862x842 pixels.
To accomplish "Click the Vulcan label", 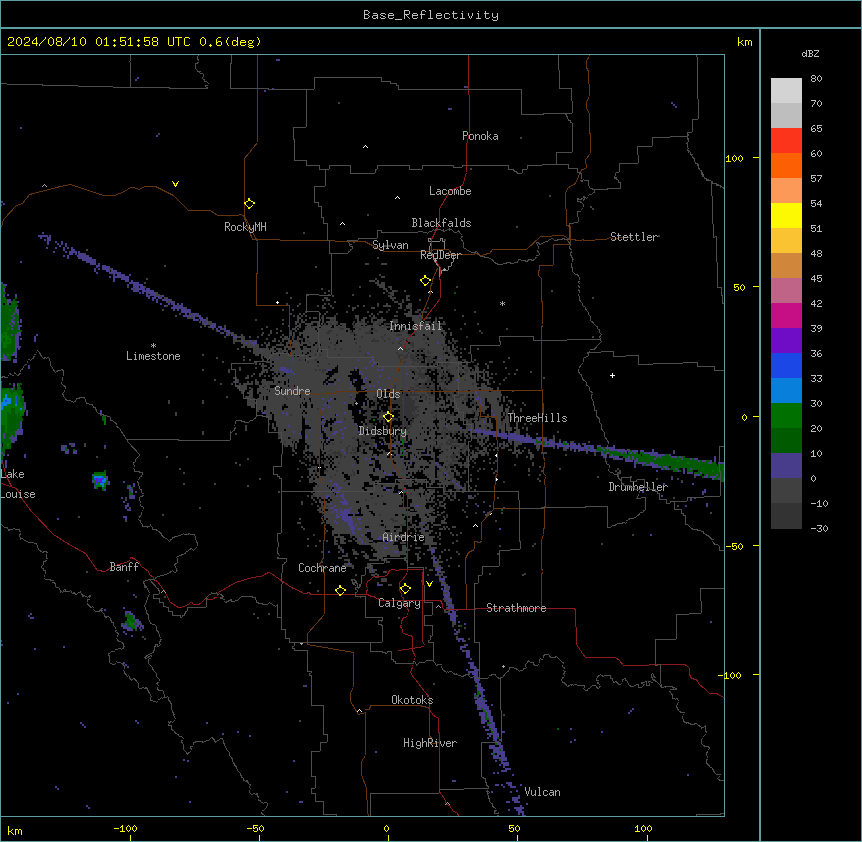I will click(542, 792).
